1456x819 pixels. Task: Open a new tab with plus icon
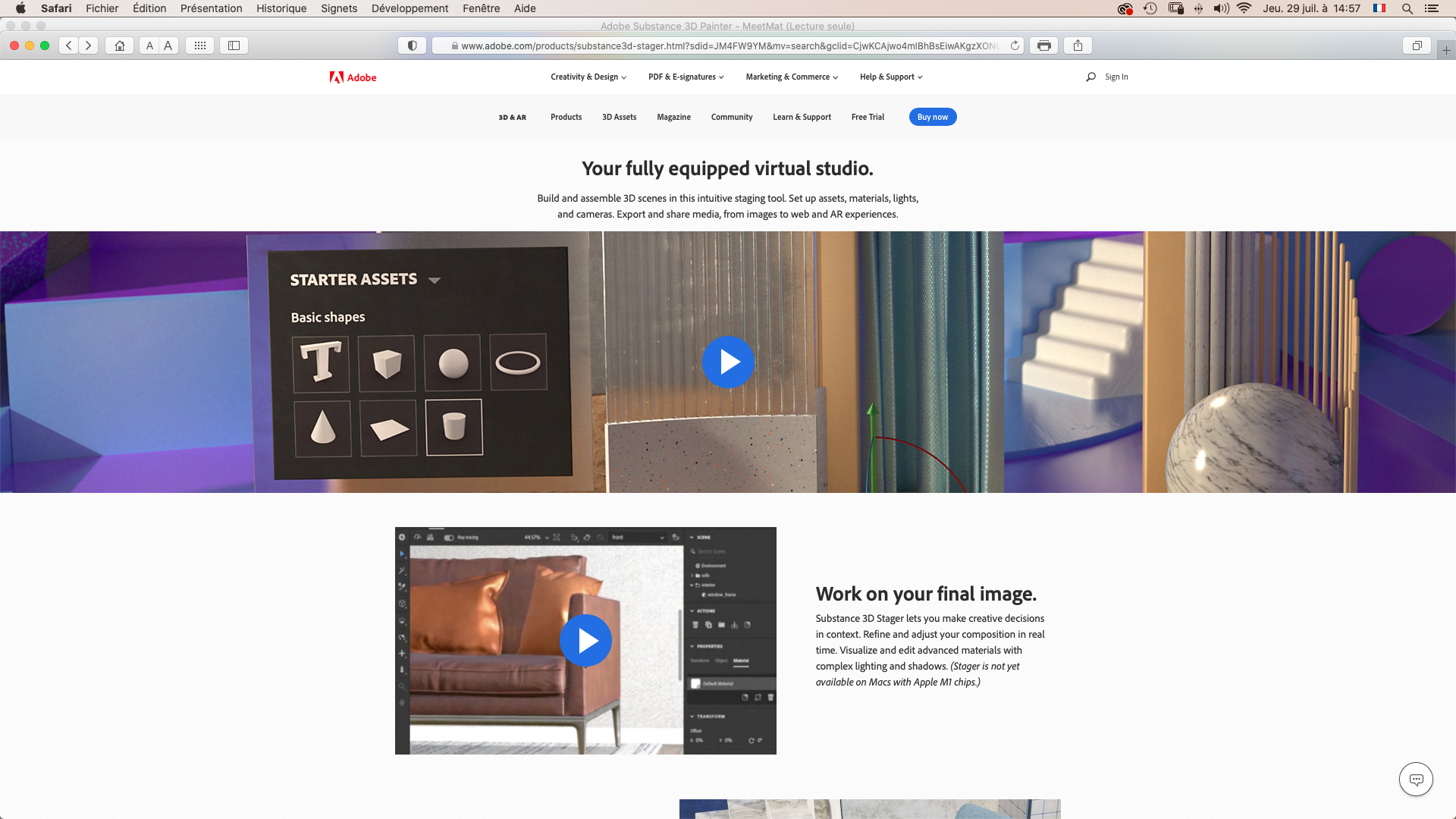[x=1446, y=50]
